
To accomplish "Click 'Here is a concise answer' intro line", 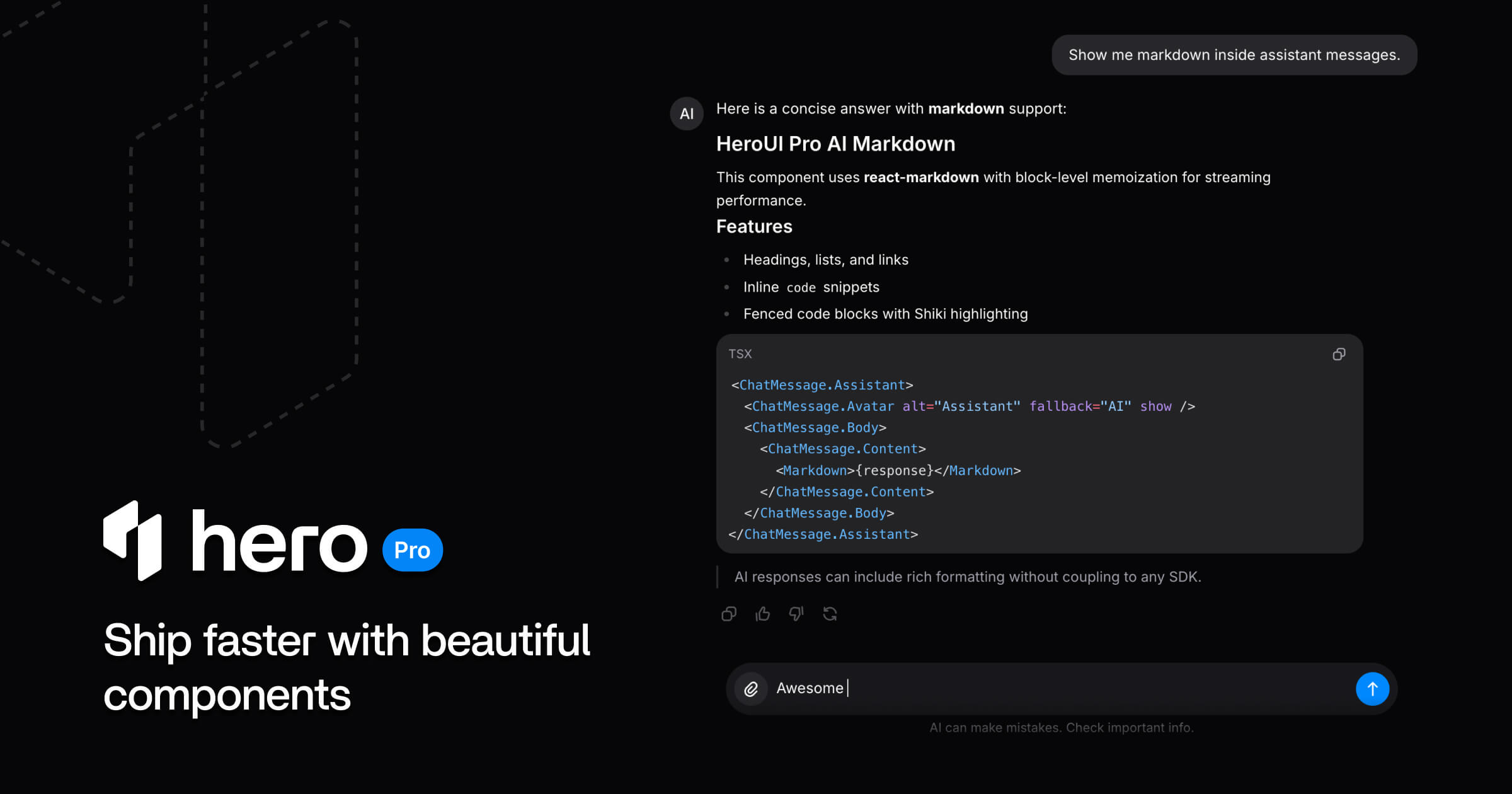I will click(x=891, y=109).
